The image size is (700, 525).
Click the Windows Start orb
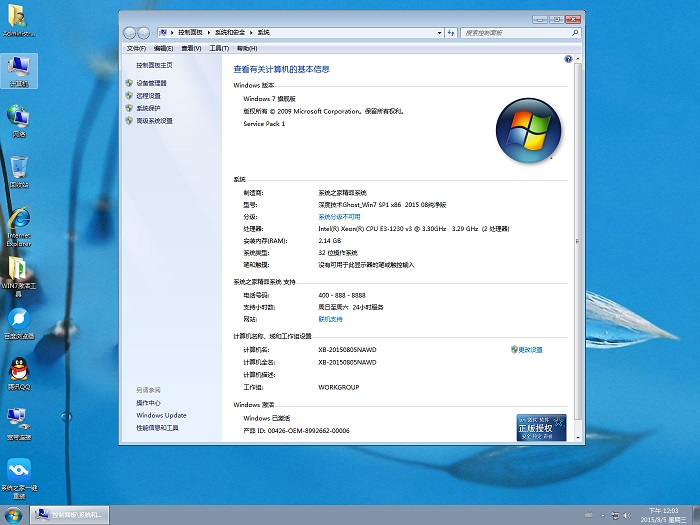(13, 514)
